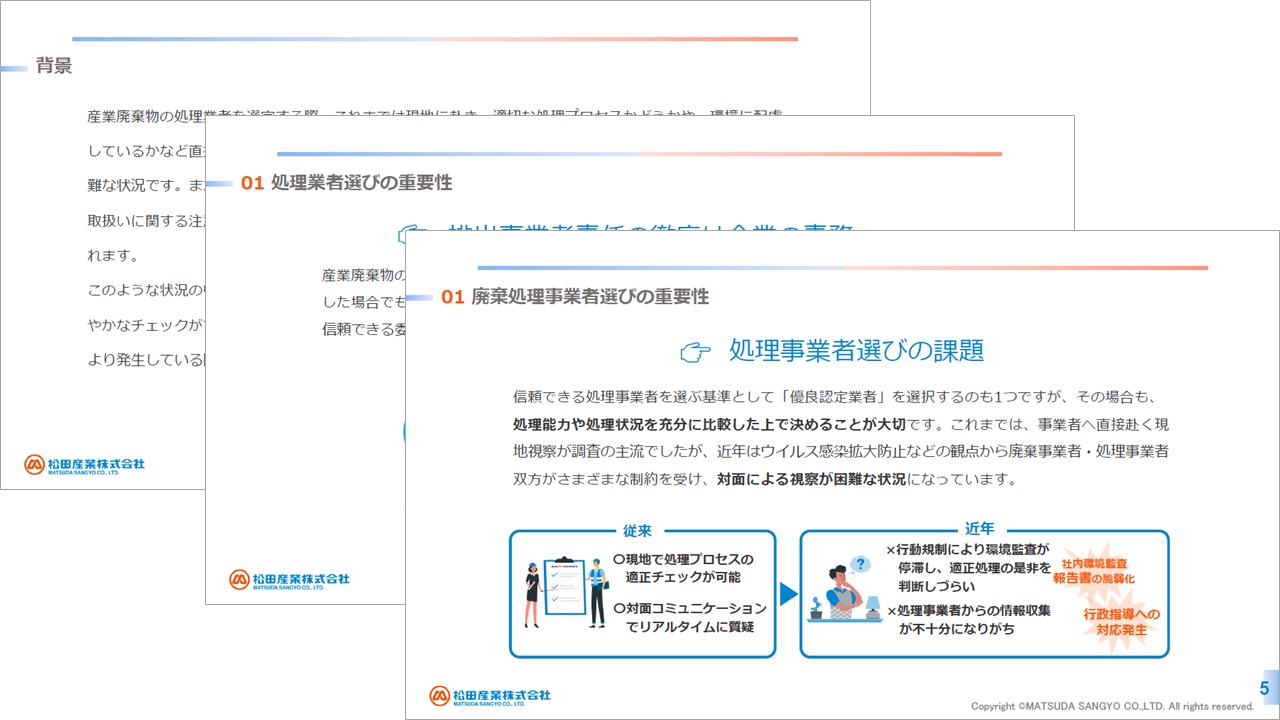Click the slide page number 5
Viewport: 1280px width, 720px height.
(1264, 688)
